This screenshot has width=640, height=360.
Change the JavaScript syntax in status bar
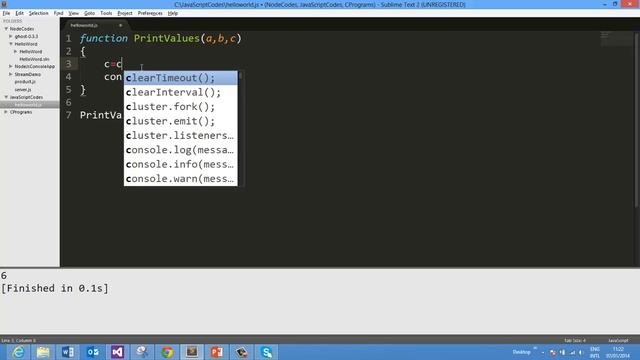[618, 340]
